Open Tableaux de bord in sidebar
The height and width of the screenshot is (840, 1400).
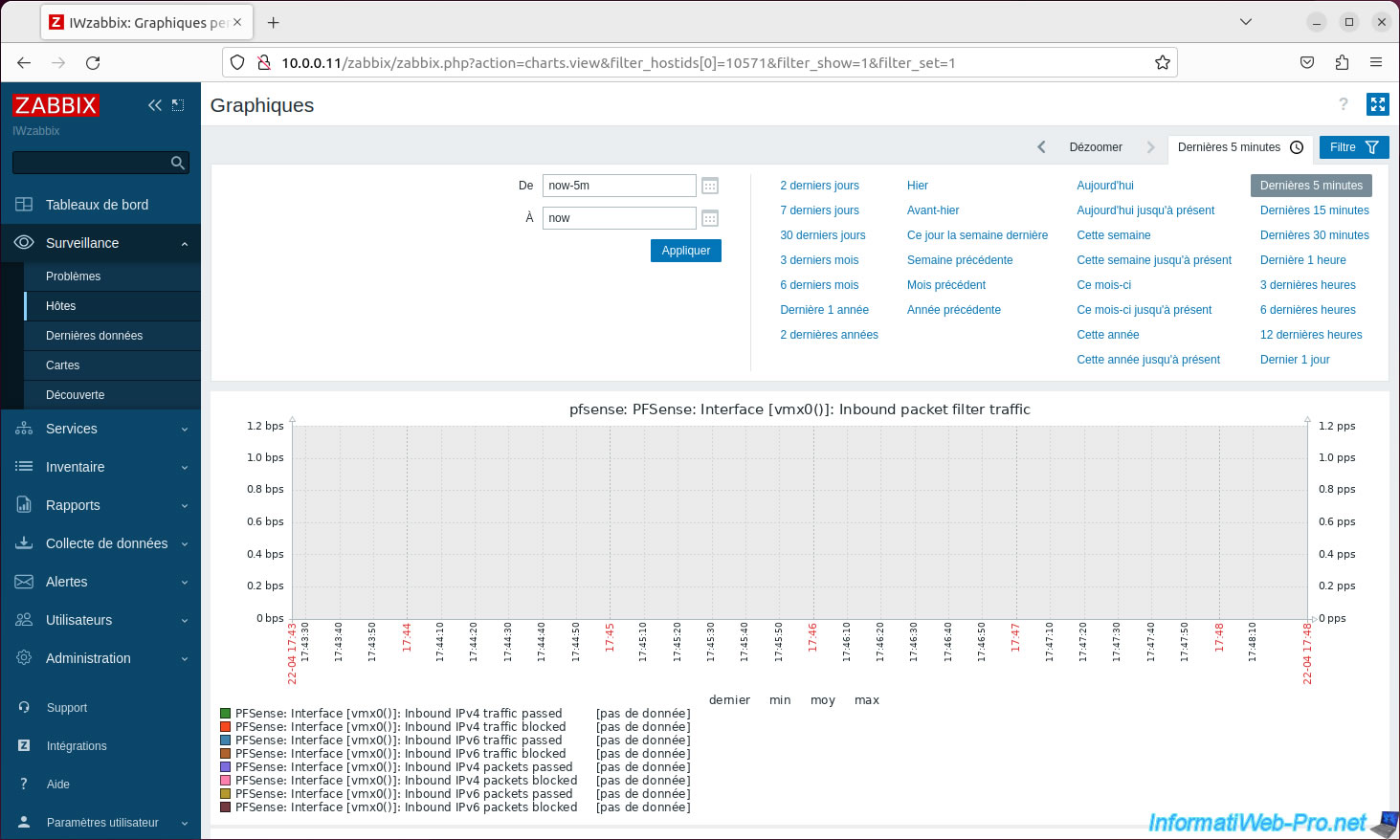tap(101, 205)
